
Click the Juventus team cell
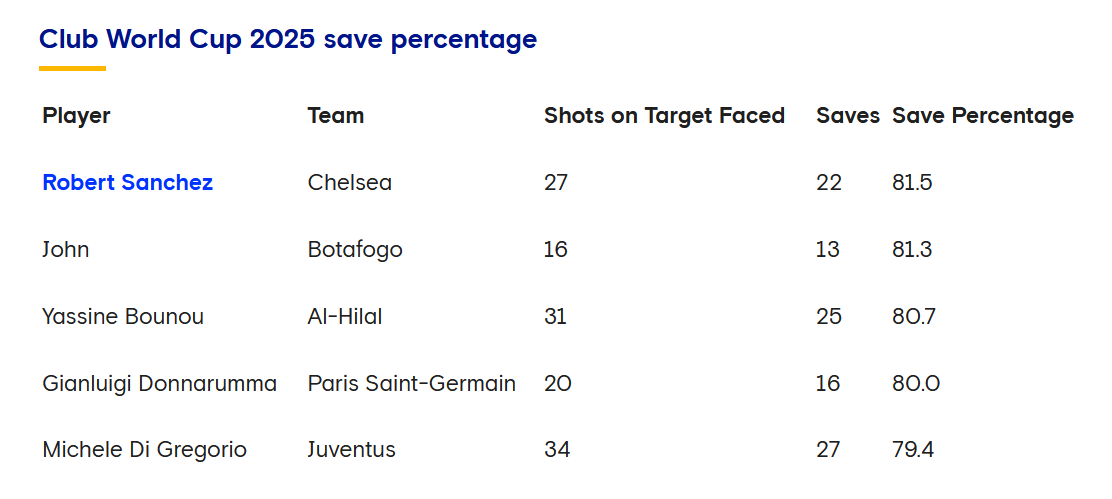(352, 450)
